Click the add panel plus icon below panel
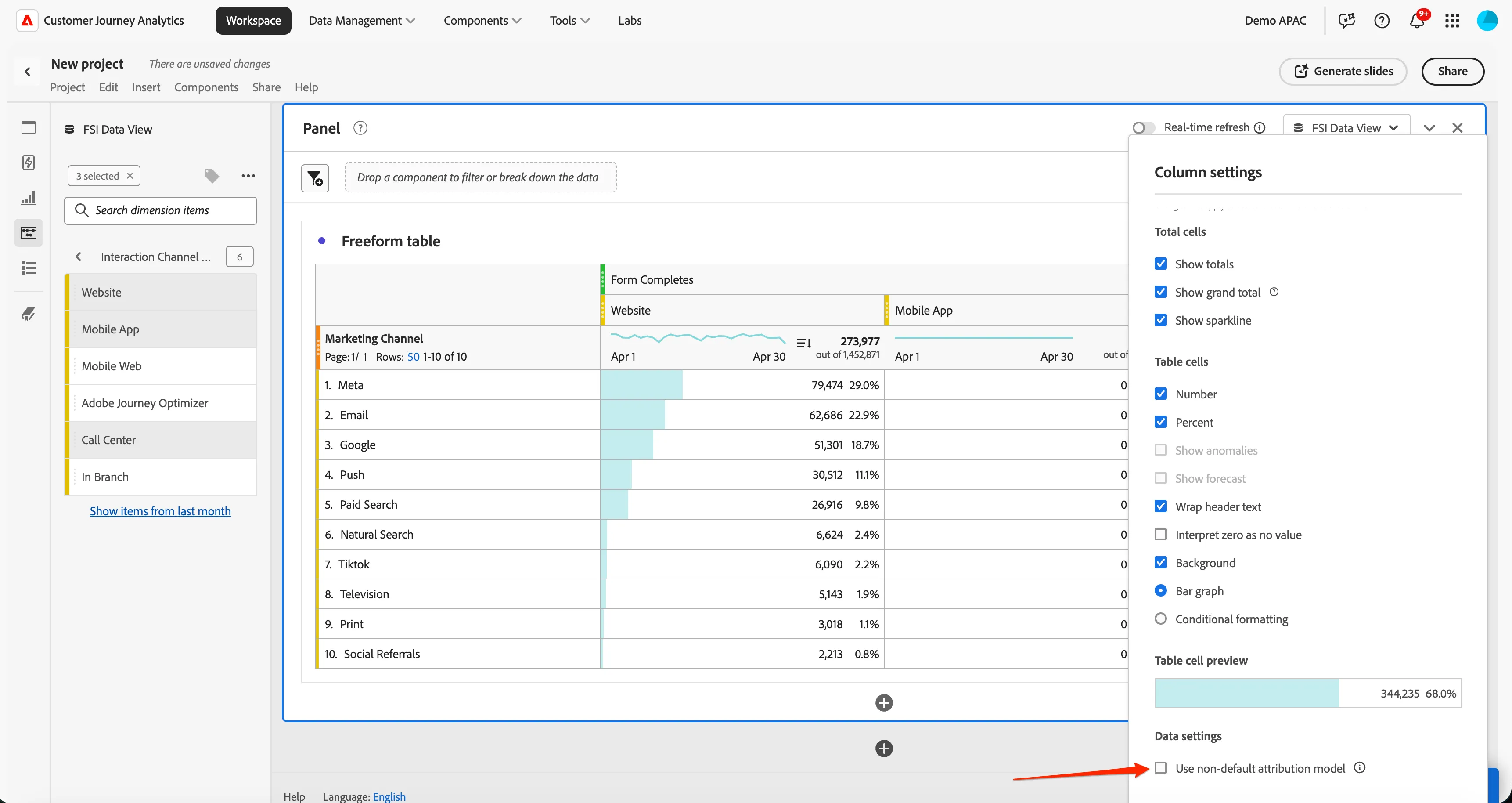Image resolution: width=1512 pixels, height=803 pixels. [884, 749]
